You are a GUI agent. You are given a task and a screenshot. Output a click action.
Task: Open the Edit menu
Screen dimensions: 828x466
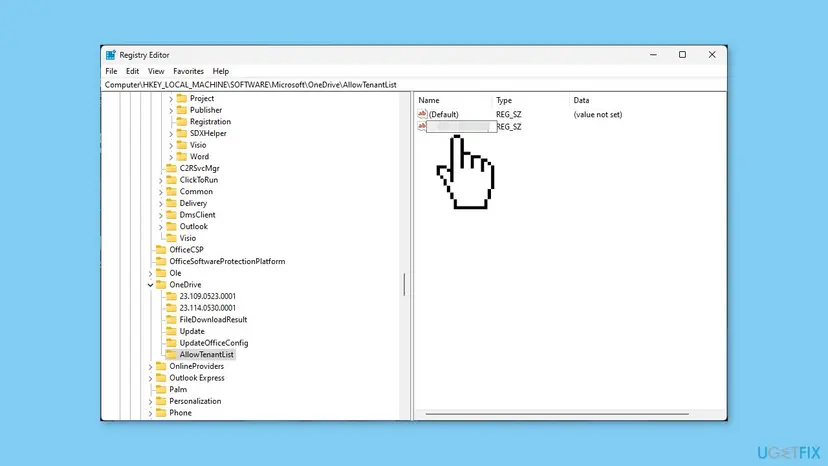pos(132,71)
